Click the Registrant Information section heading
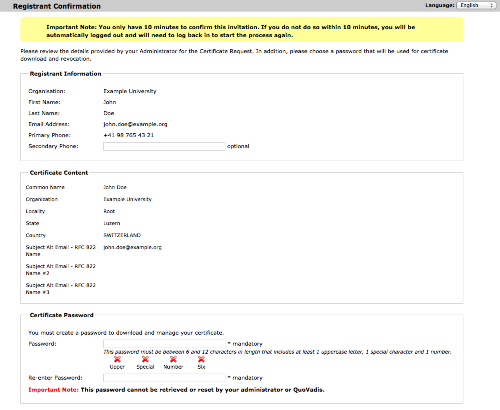This screenshot has height=410, width=500. point(65,74)
